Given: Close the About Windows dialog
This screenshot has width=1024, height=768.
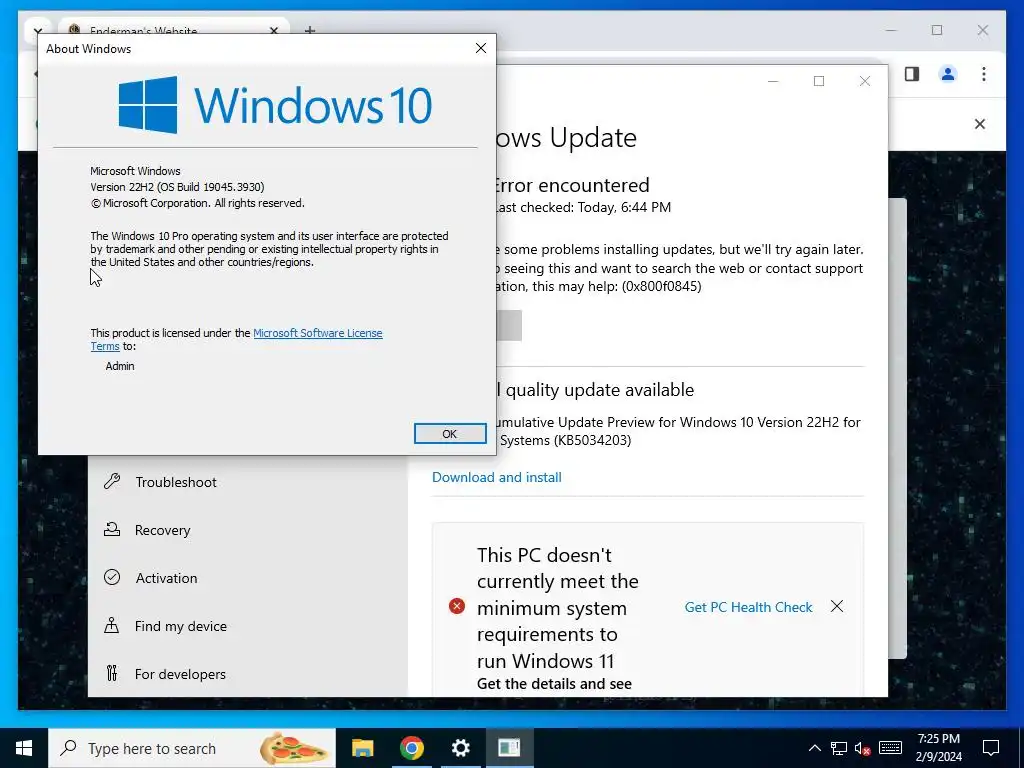Looking at the screenshot, I should tap(481, 48).
